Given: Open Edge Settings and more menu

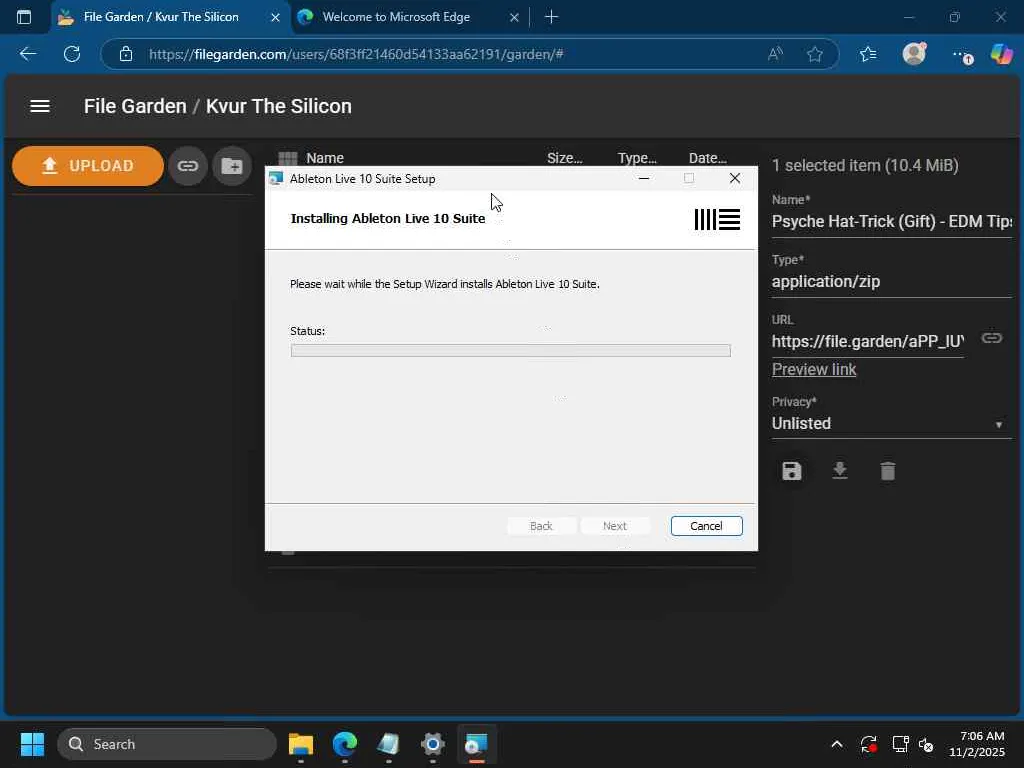Looking at the screenshot, I should [961, 55].
